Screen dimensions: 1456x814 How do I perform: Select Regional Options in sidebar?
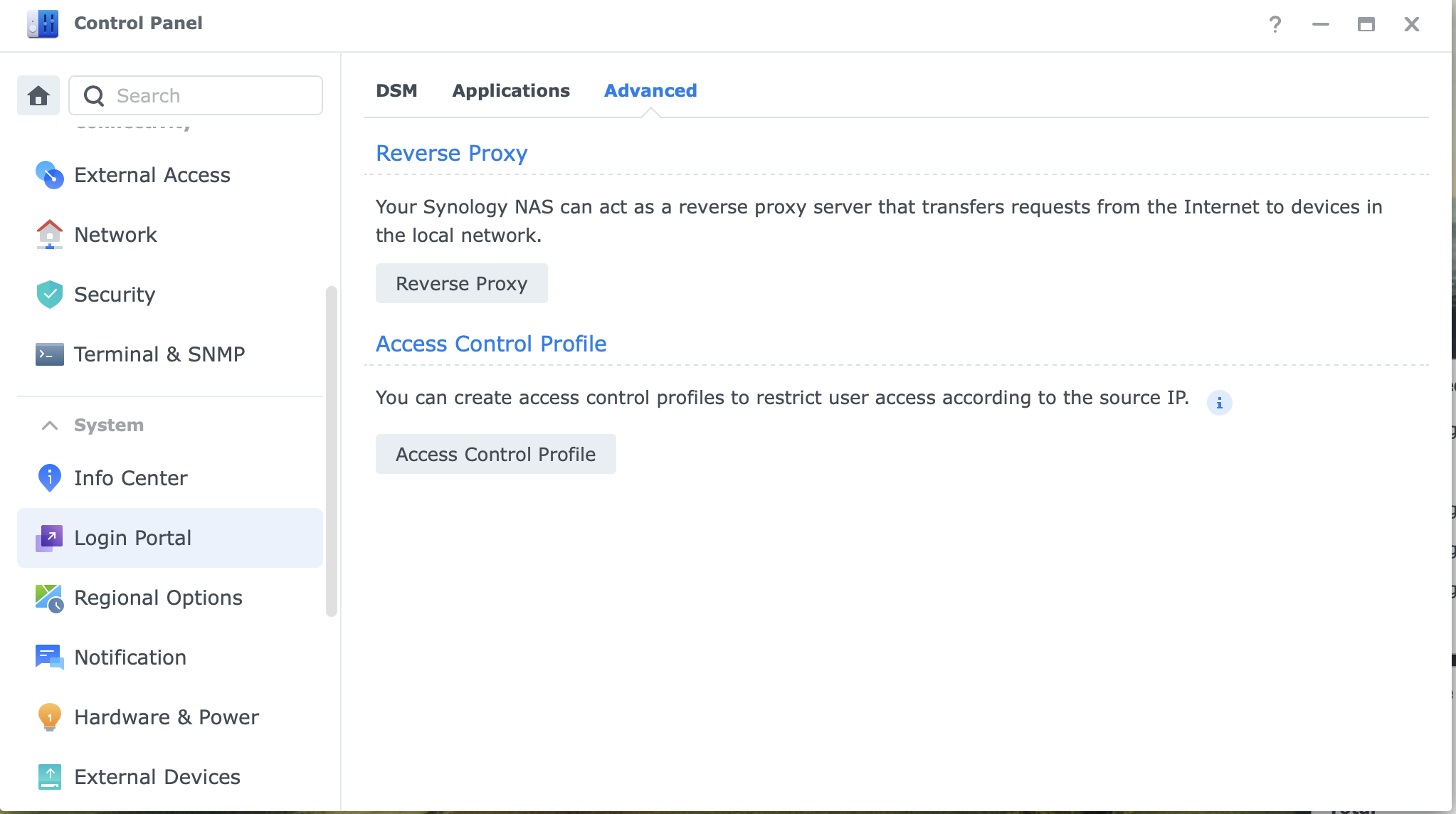tap(158, 598)
